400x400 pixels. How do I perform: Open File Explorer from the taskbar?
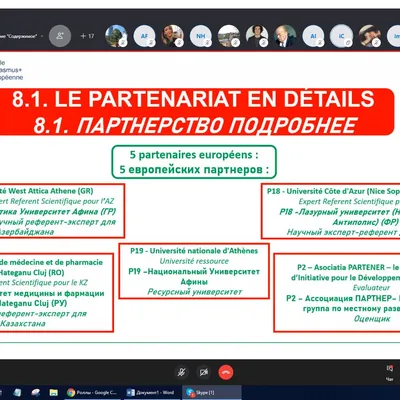click(x=54, y=392)
